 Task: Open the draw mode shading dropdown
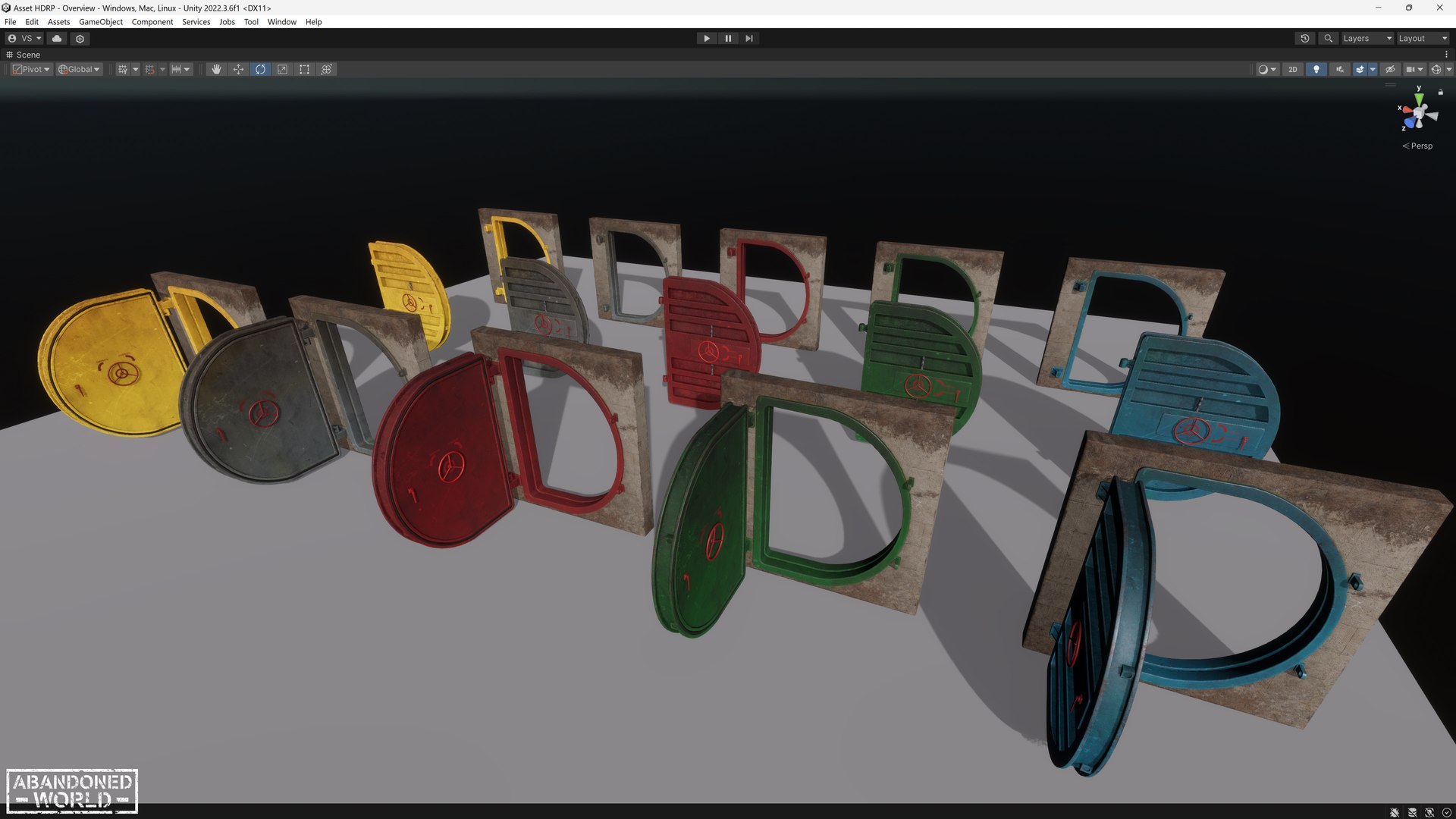(x=1266, y=69)
